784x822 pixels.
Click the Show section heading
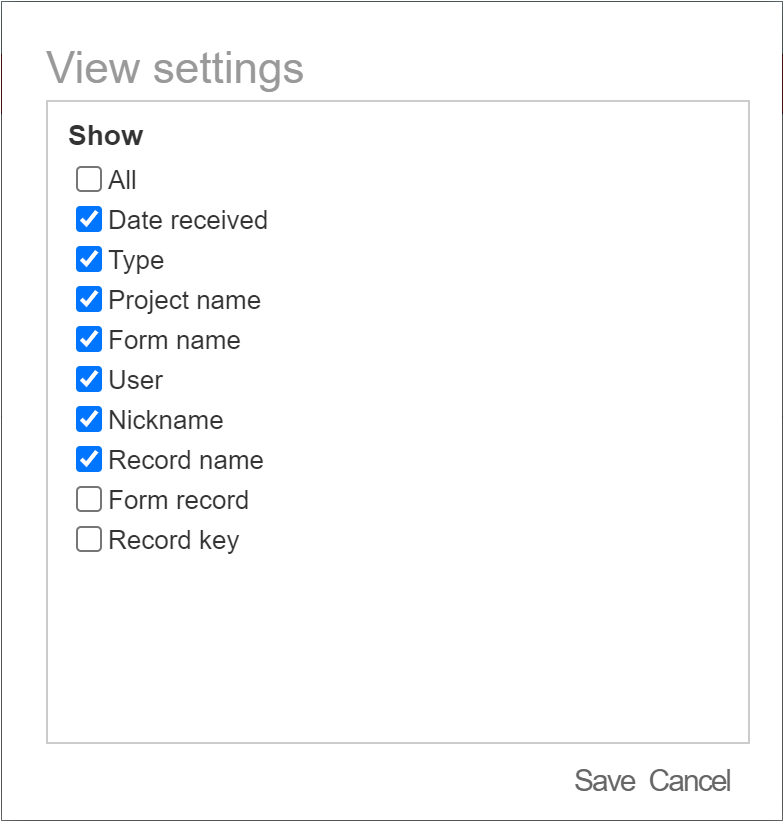[x=106, y=135]
